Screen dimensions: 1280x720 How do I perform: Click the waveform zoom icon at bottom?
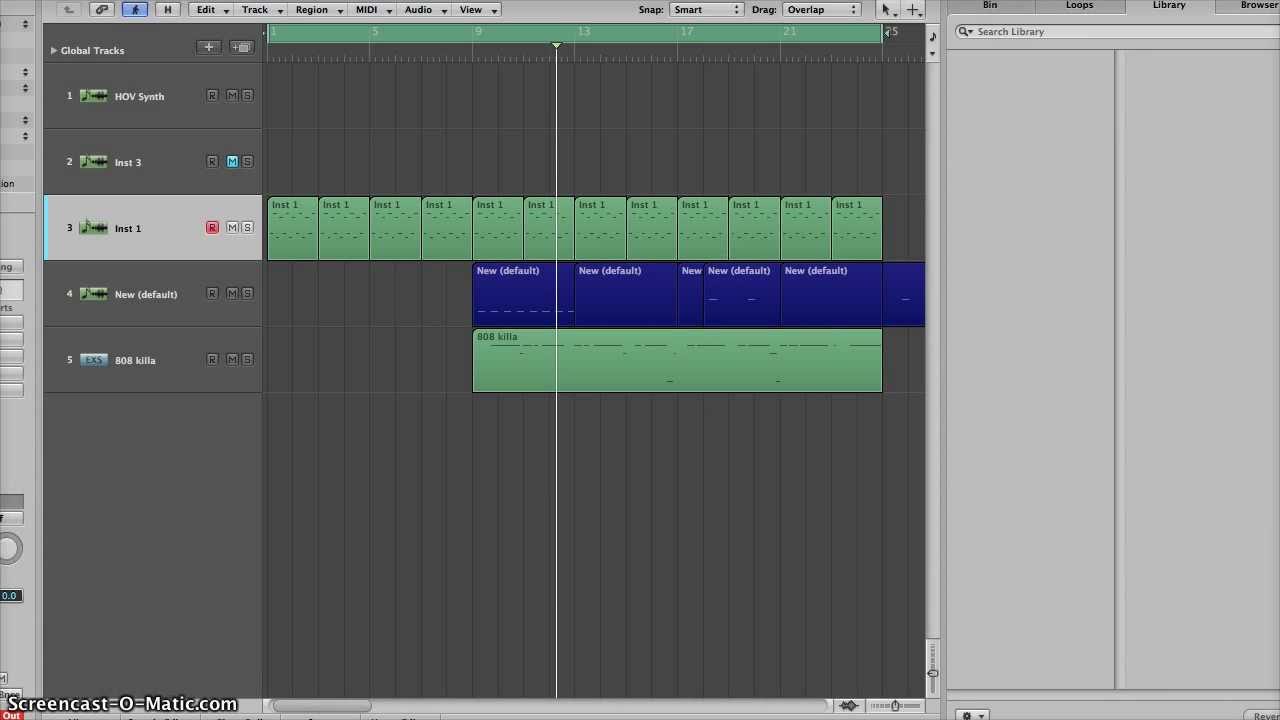(849, 706)
